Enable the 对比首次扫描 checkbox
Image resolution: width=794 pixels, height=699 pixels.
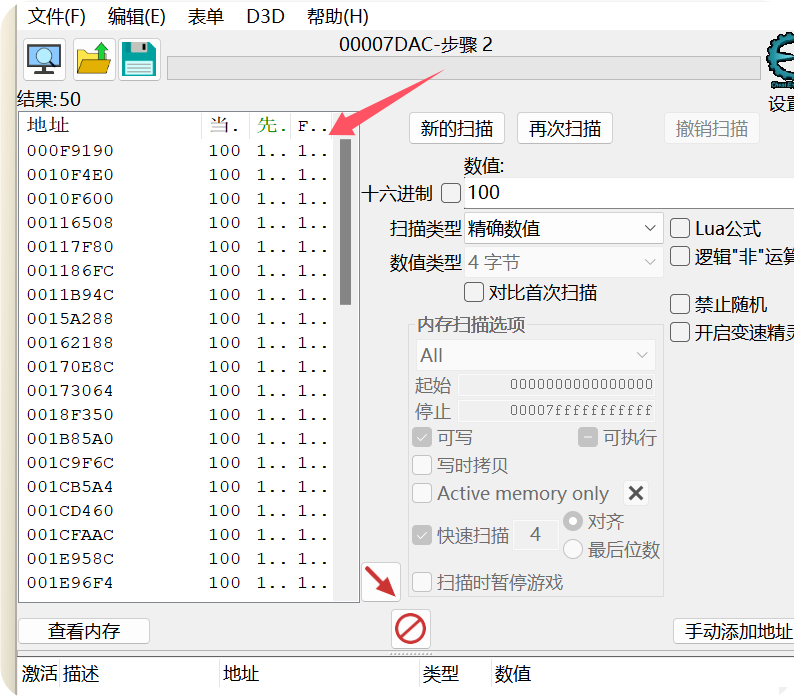[474, 292]
